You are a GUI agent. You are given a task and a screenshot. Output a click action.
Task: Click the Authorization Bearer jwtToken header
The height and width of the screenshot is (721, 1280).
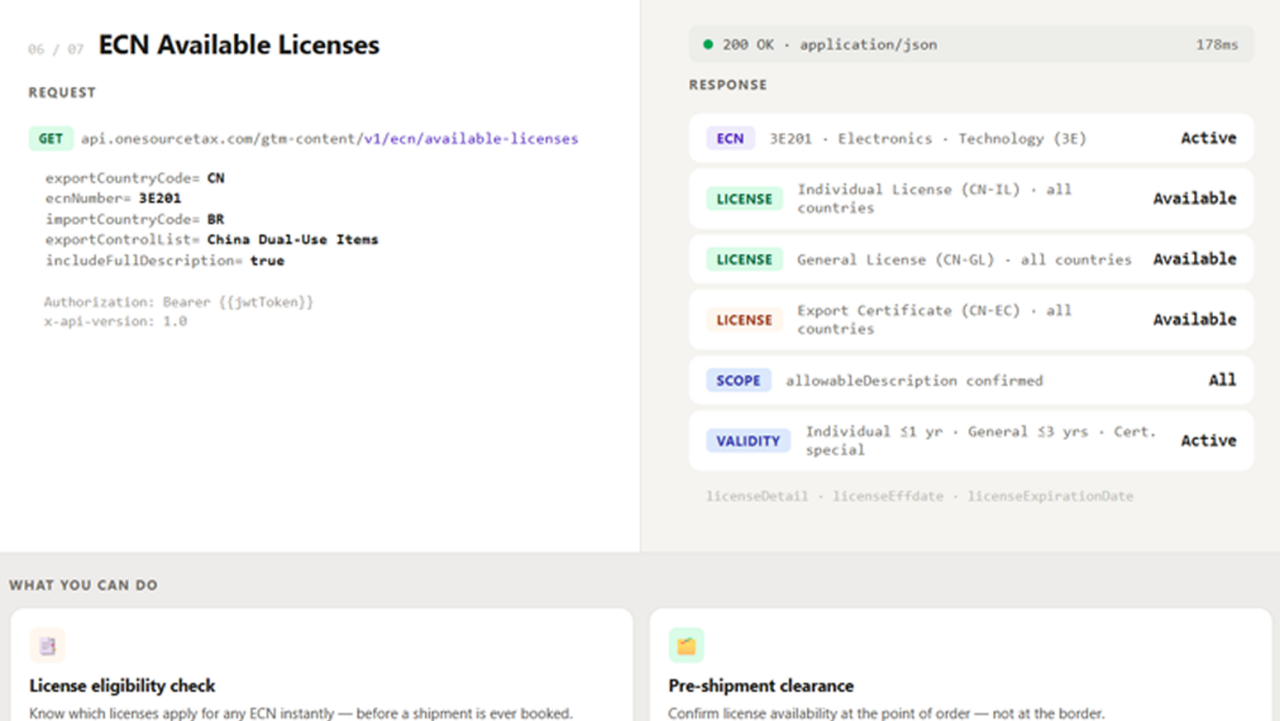[x=179, y=301]
